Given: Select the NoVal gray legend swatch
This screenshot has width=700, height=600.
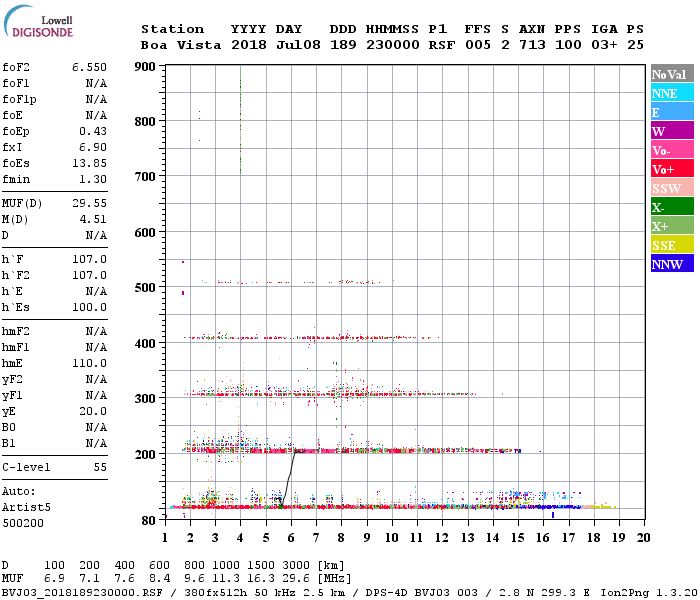Looking at the screenshot, I should pos(672,74).
